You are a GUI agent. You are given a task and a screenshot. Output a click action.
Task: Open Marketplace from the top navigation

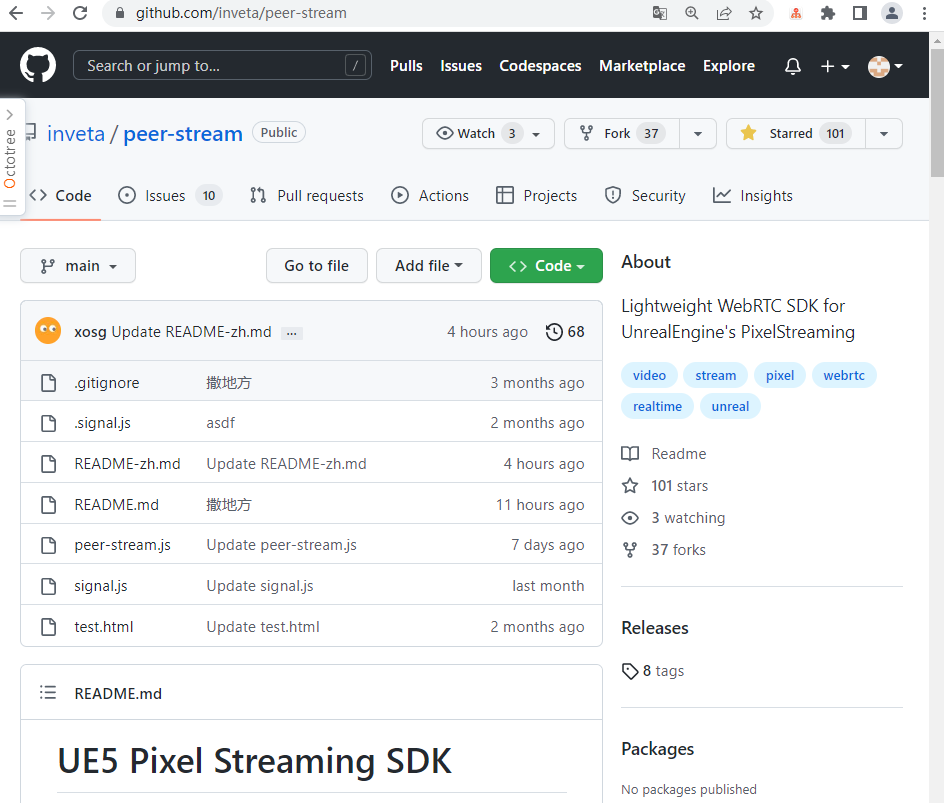pos(642,66)
